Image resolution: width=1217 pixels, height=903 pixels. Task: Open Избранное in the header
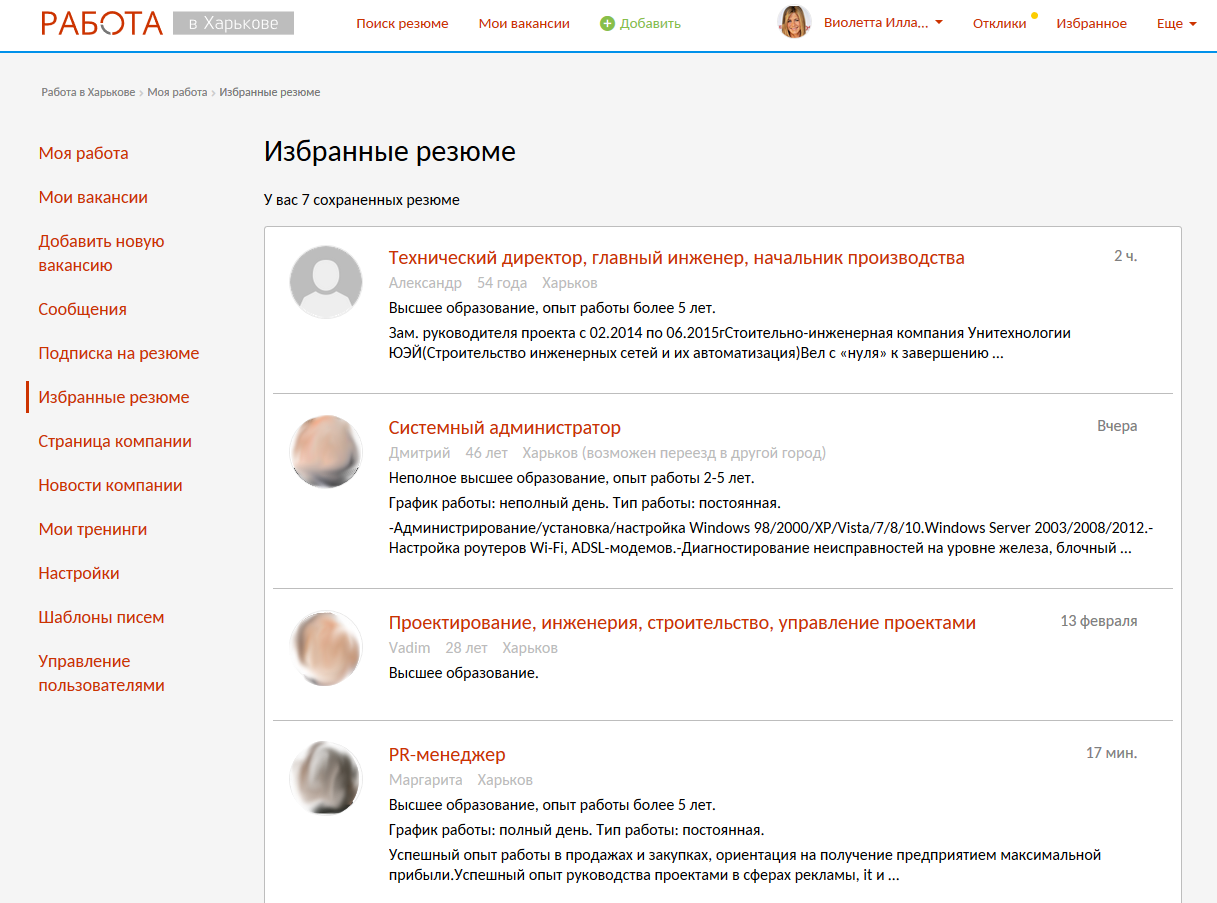coord(1091,24)
